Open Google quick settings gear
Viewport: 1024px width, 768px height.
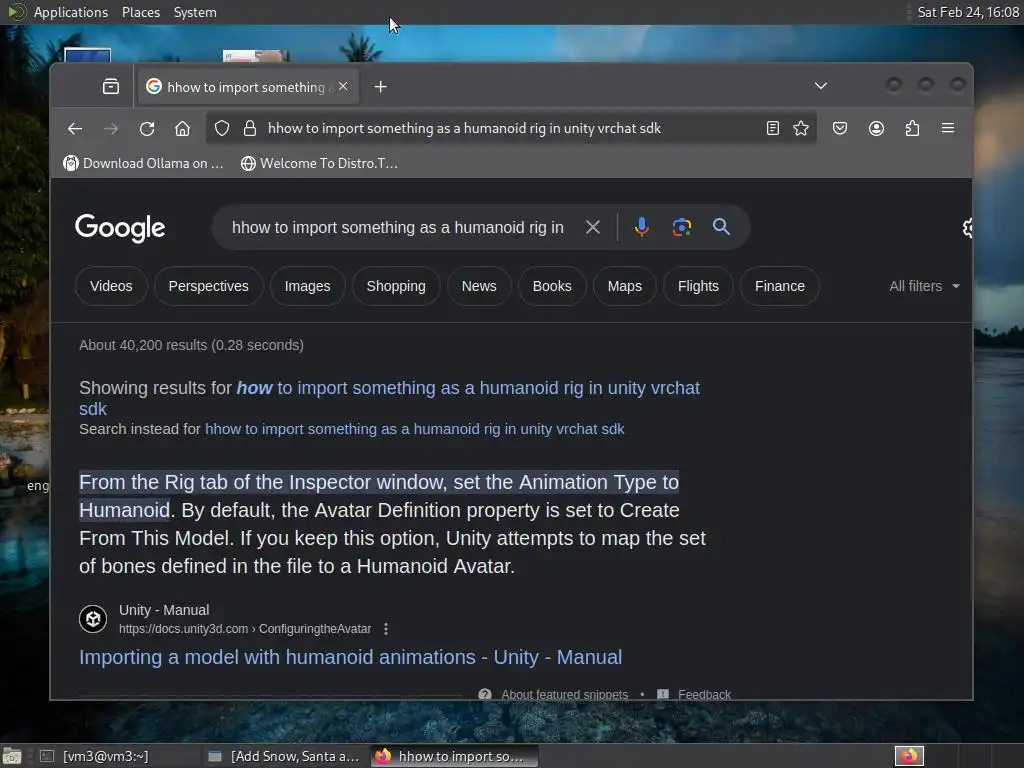[967, 227]
